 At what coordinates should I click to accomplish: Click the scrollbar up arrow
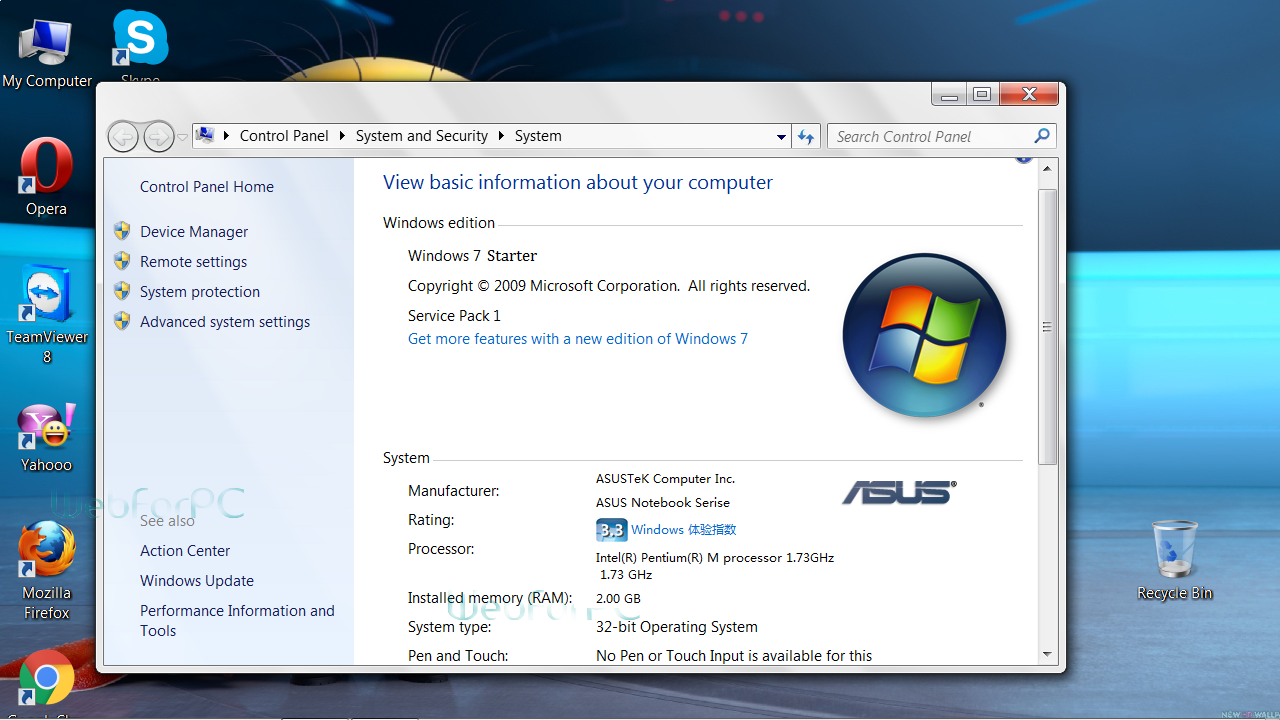1048,171
